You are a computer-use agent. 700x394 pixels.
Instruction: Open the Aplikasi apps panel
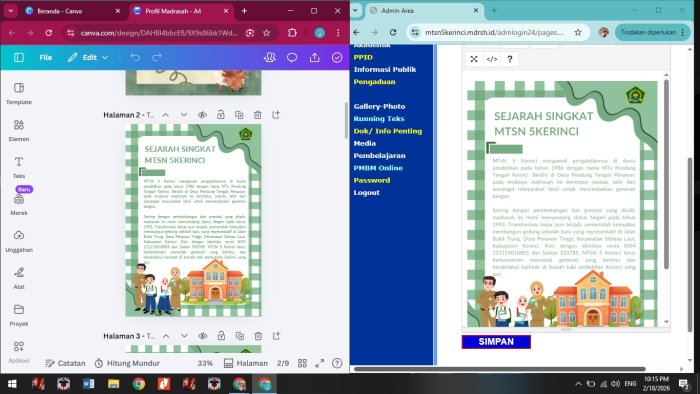[x=19, y=352]
